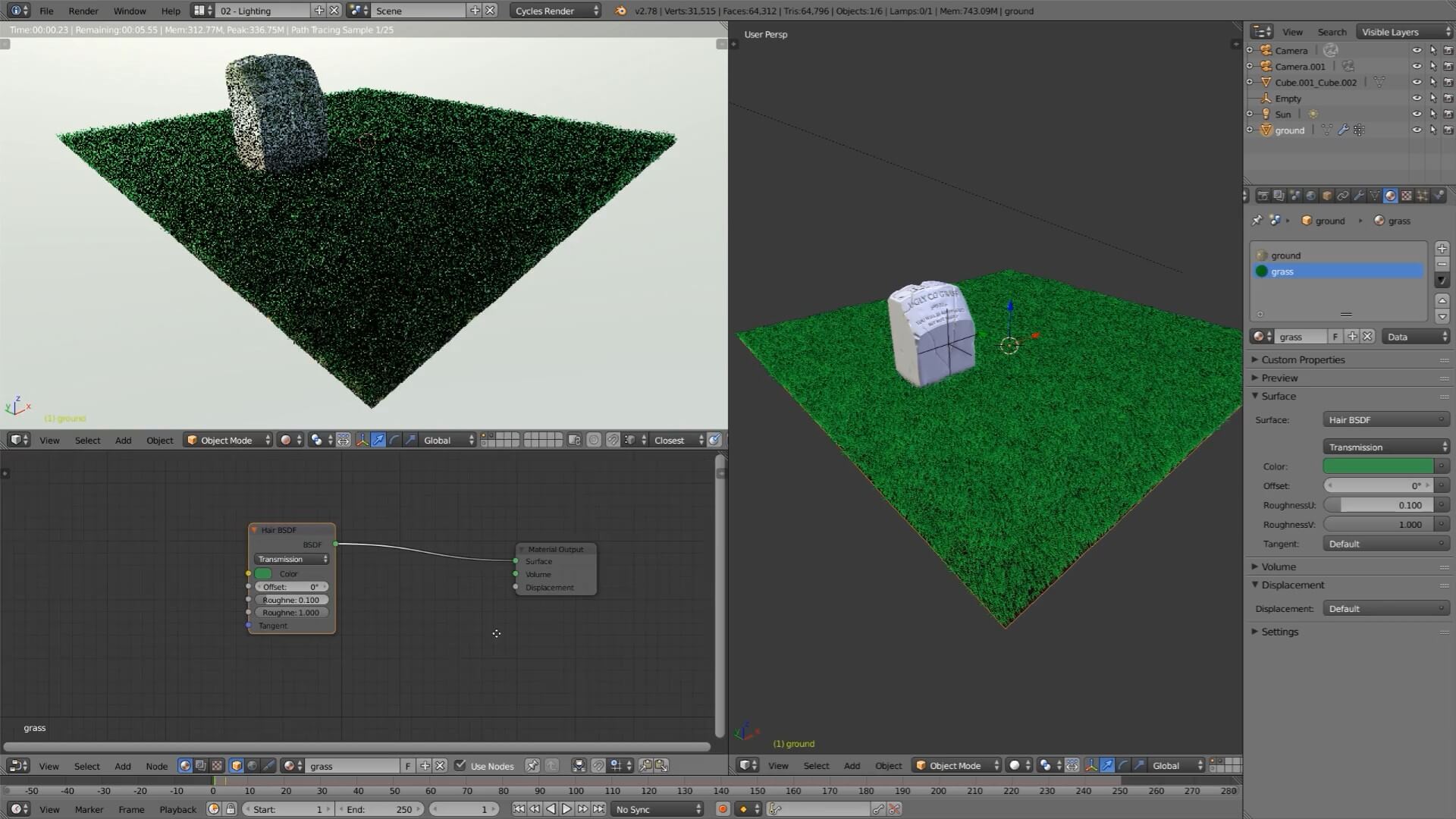The image size is (1456, 819).
Task: Open the Render menu
Action: (x=83, y=11)
